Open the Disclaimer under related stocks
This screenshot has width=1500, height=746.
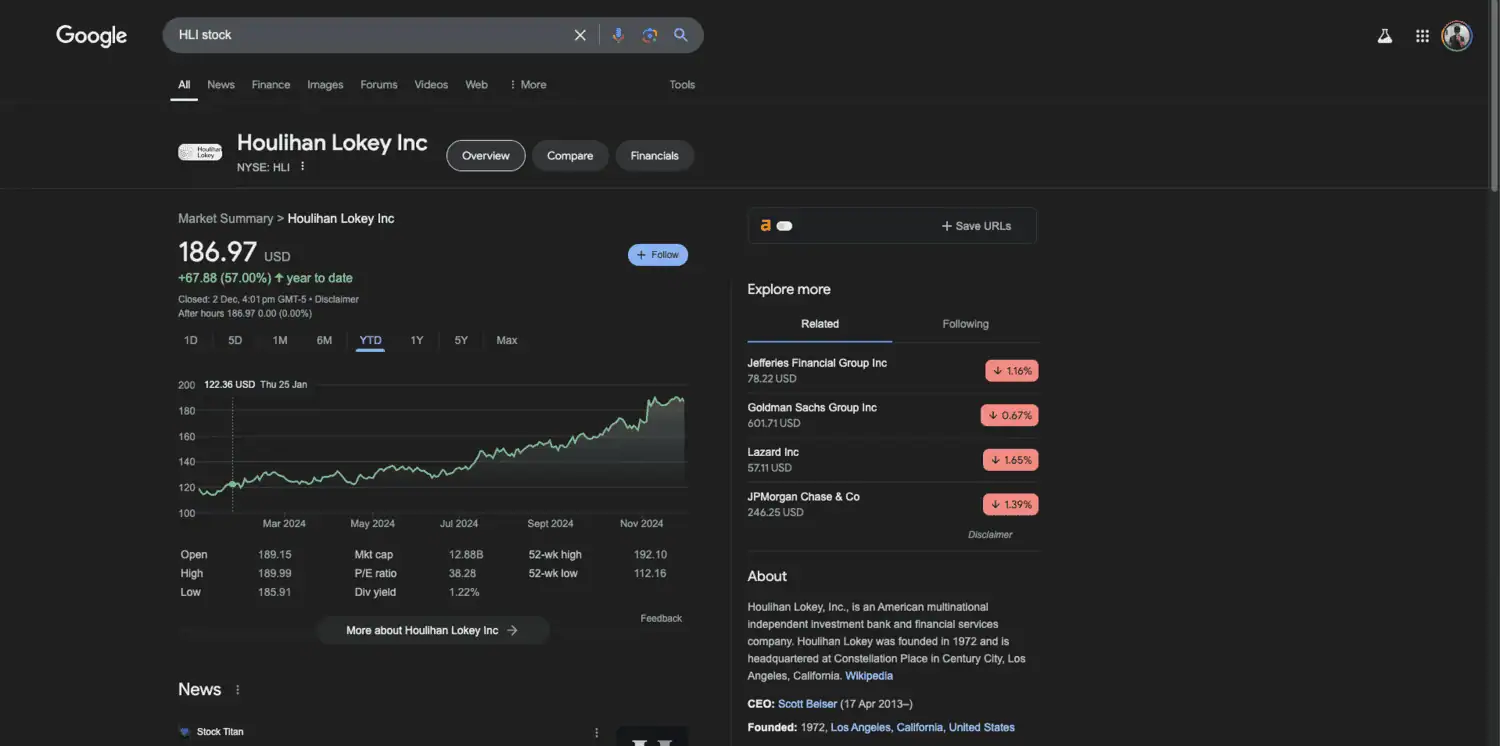(990, 535)
